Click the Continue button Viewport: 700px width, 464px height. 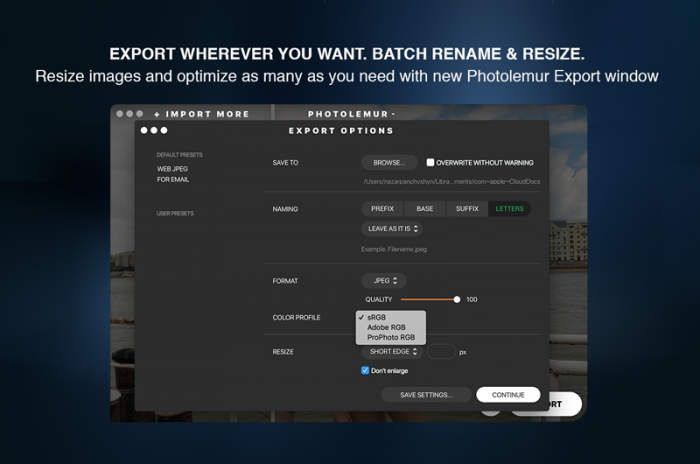(x=508, y=395)
